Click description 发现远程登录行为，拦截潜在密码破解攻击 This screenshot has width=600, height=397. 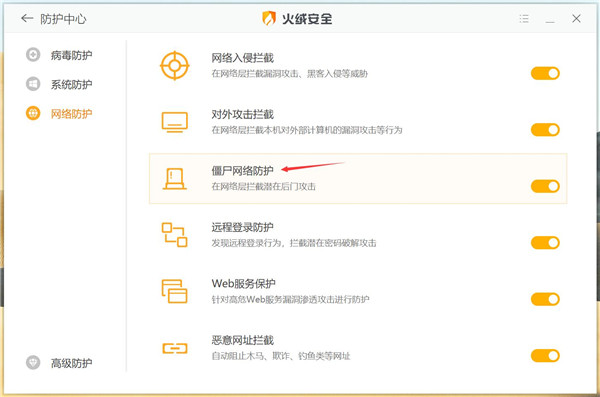pyautogui.click(x=294, y=243)
